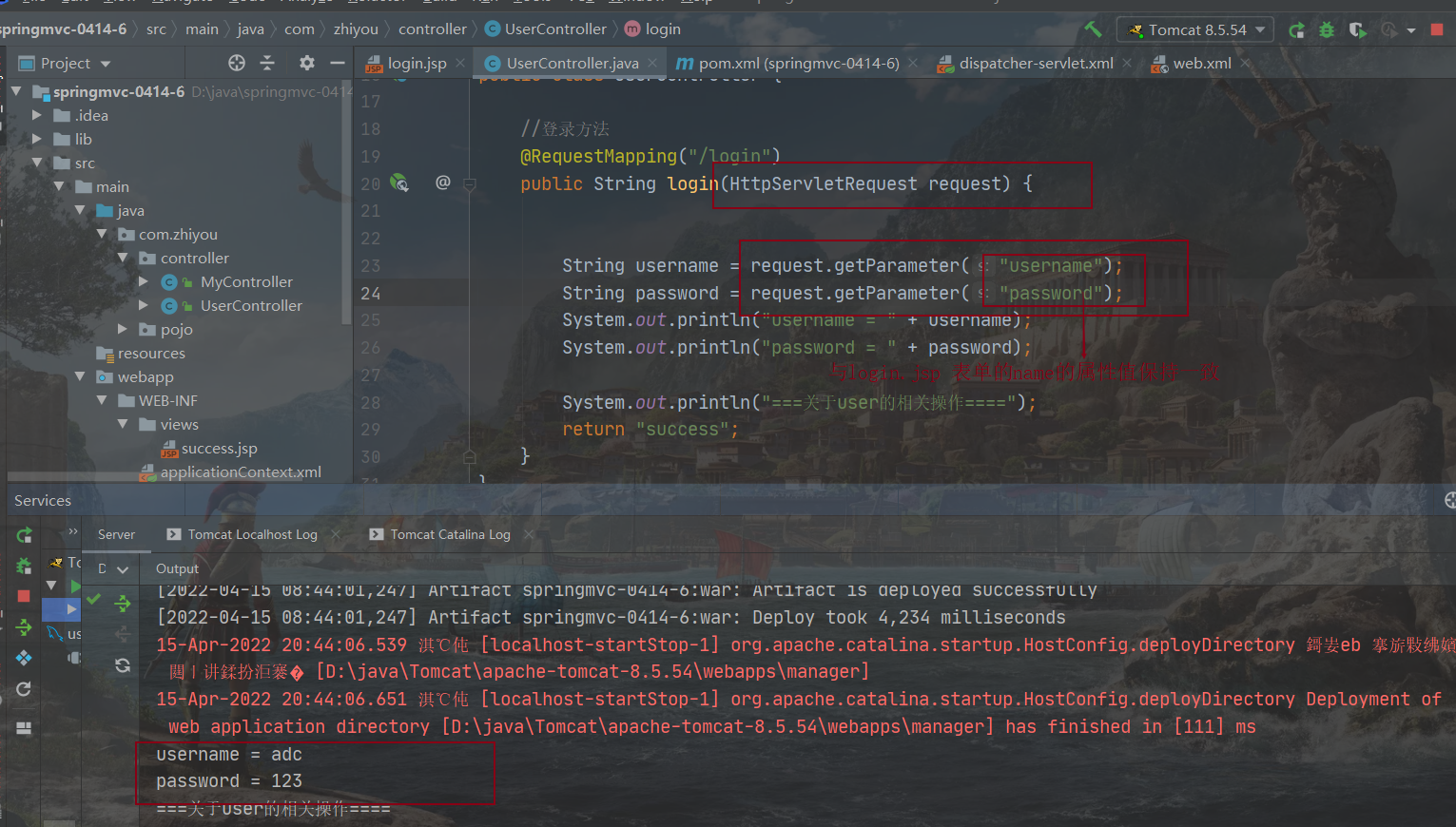This screenshot has height=827, width=1456.
Task: Locate the opened file in Project tree
Action: (x=237, y=63)
